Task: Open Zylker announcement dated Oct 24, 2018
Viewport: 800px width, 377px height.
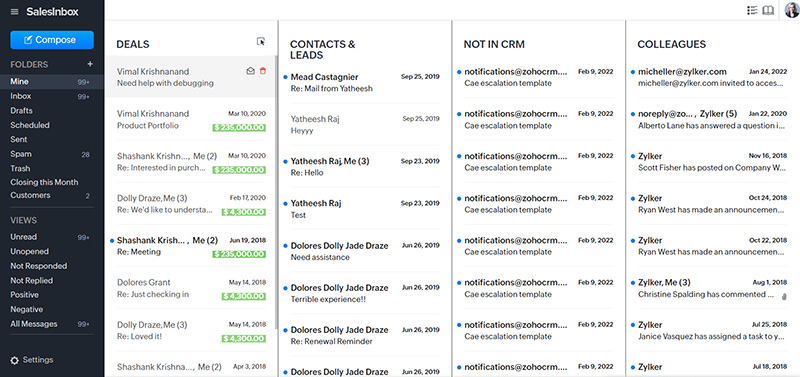Action: point(711,204)
